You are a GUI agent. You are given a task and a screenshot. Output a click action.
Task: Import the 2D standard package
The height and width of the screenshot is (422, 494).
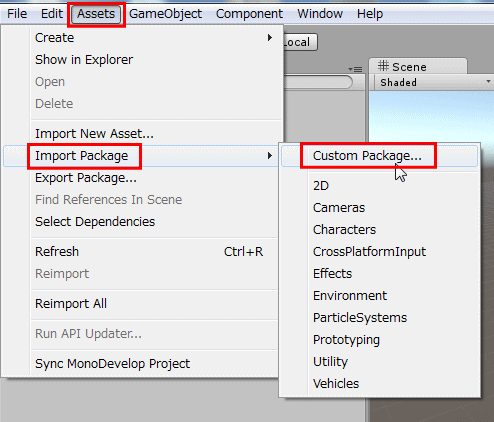[x=321, y=186]
